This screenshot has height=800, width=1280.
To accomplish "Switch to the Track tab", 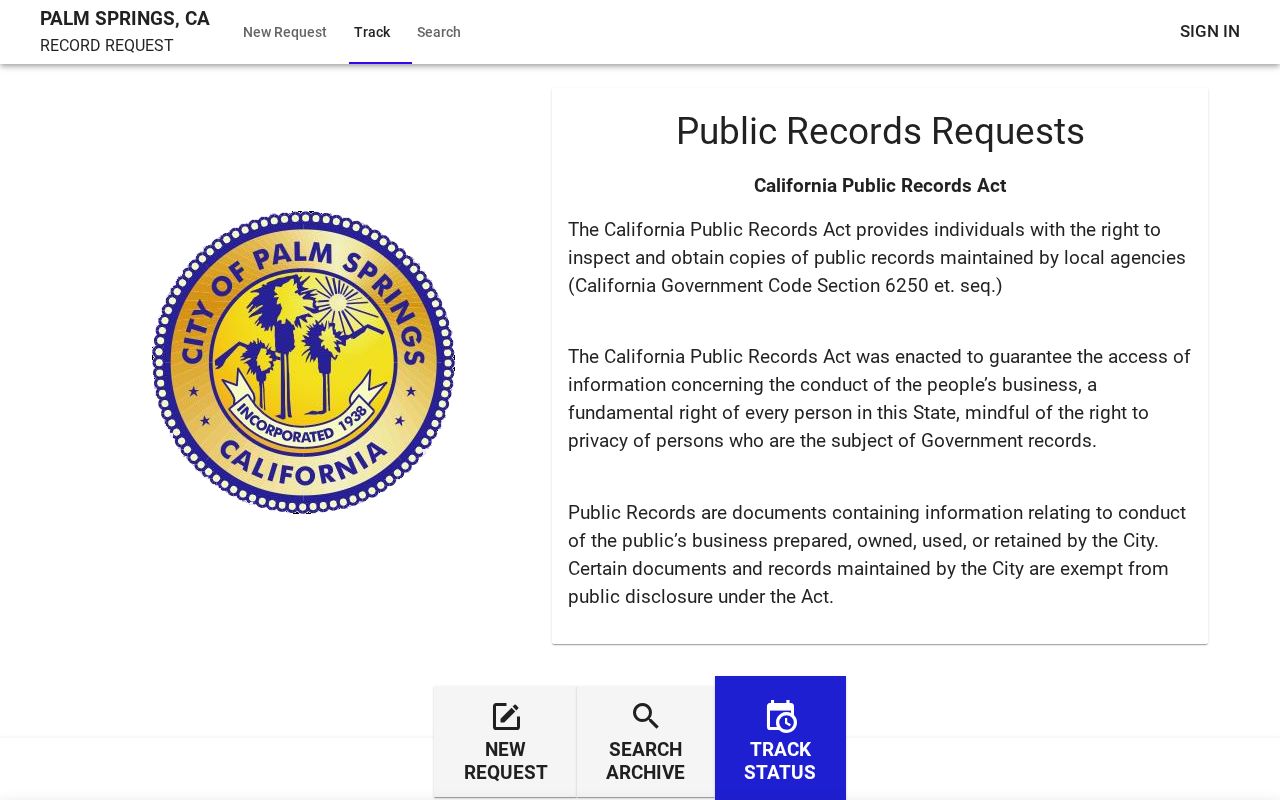I will (372, 32).
